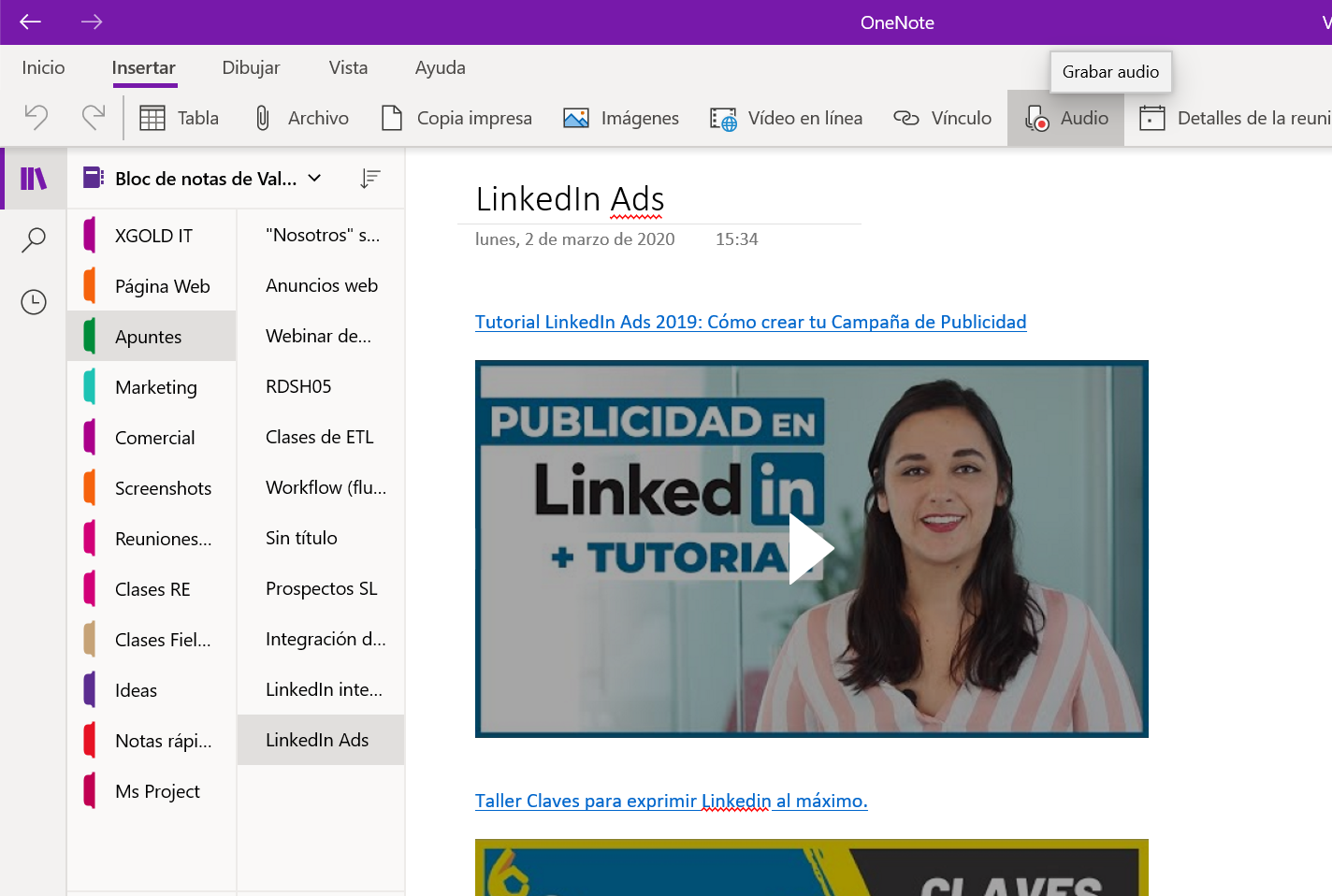Insert a hyperlink with Vínculo
Viewport: 1332px width, 896px height.
click(x=942, y=118)
